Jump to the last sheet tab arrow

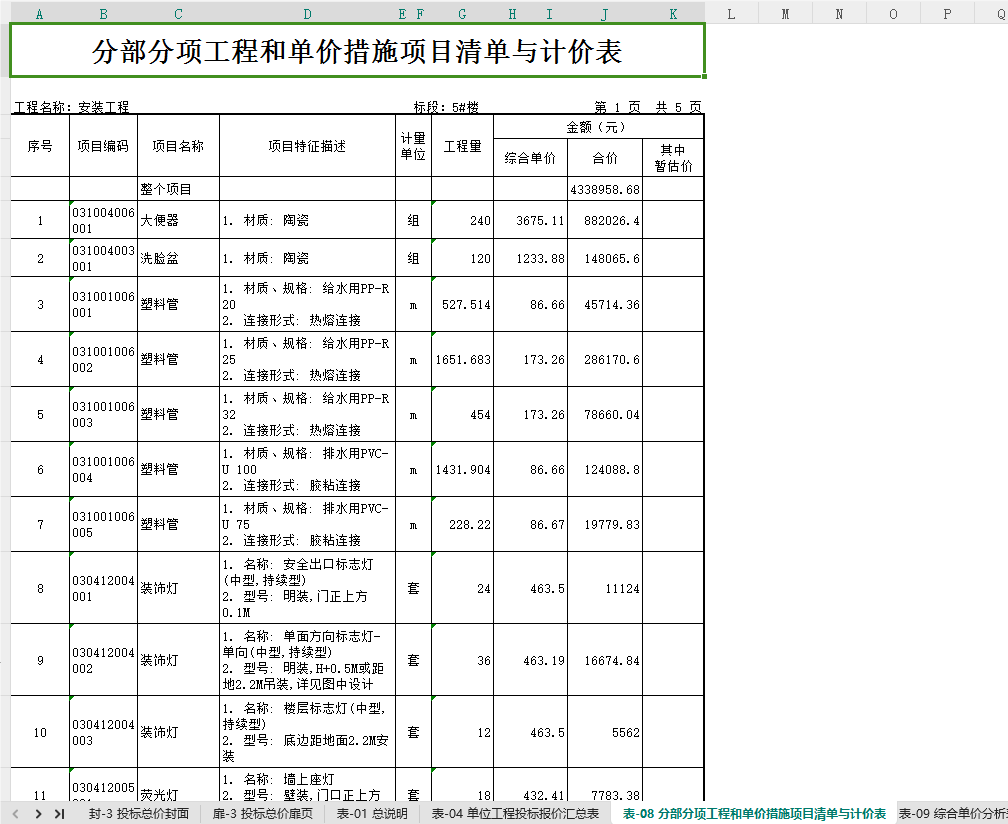59,814
